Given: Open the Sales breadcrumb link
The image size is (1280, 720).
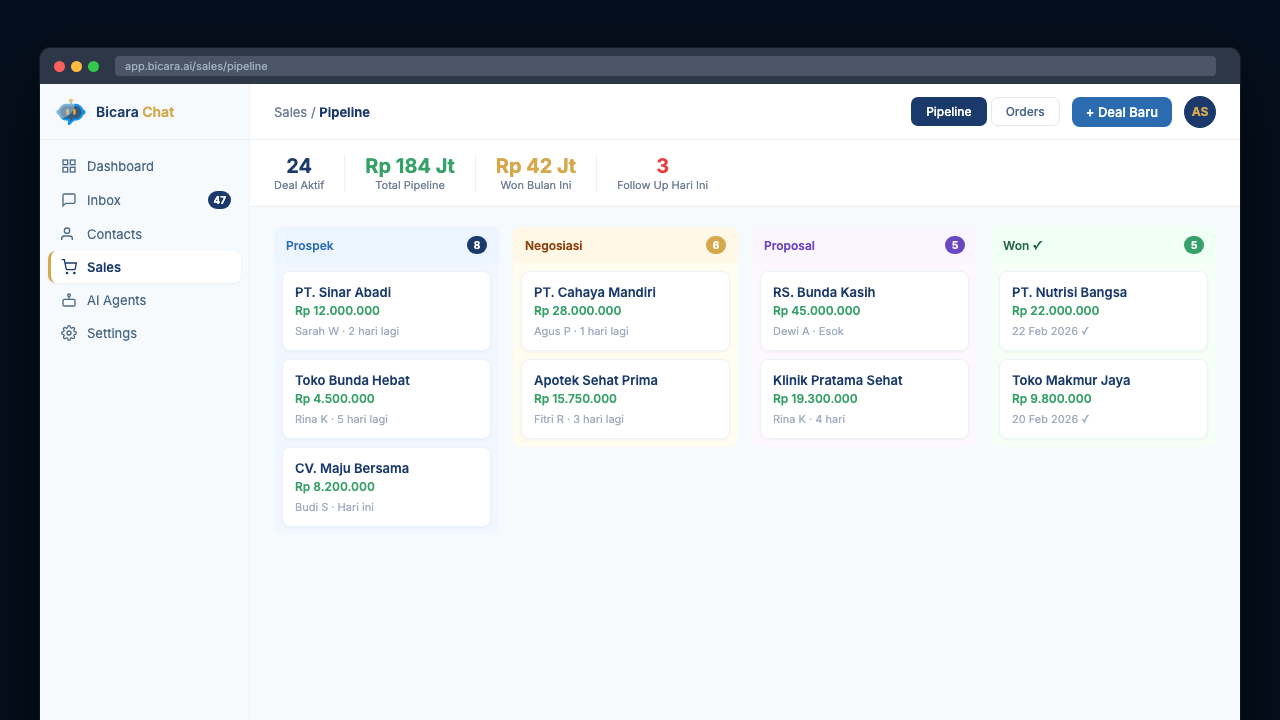Looking at the screenshot, I should [290, 112].
